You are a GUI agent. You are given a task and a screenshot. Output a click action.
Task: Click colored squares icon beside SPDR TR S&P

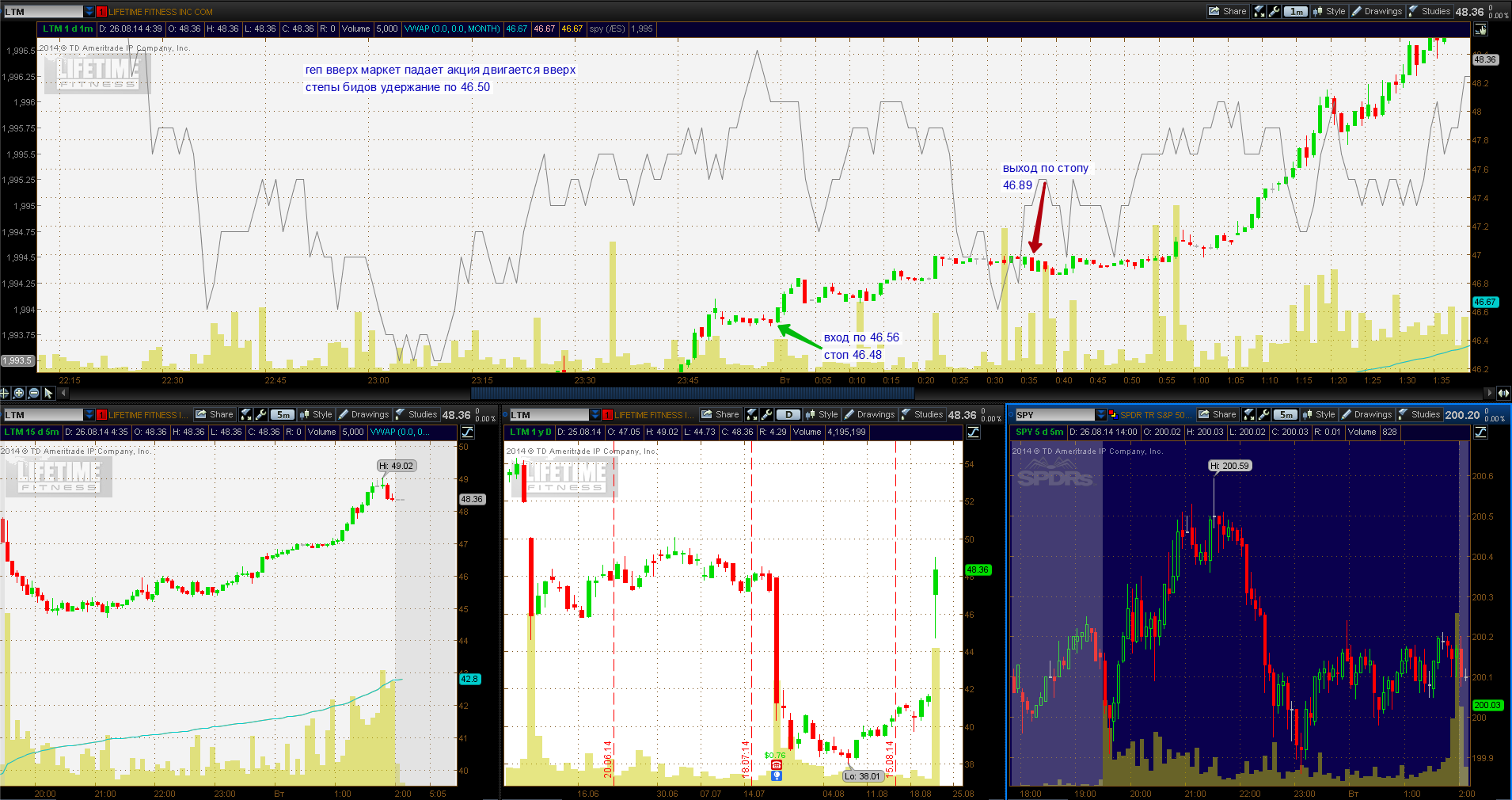point(1112,414)
